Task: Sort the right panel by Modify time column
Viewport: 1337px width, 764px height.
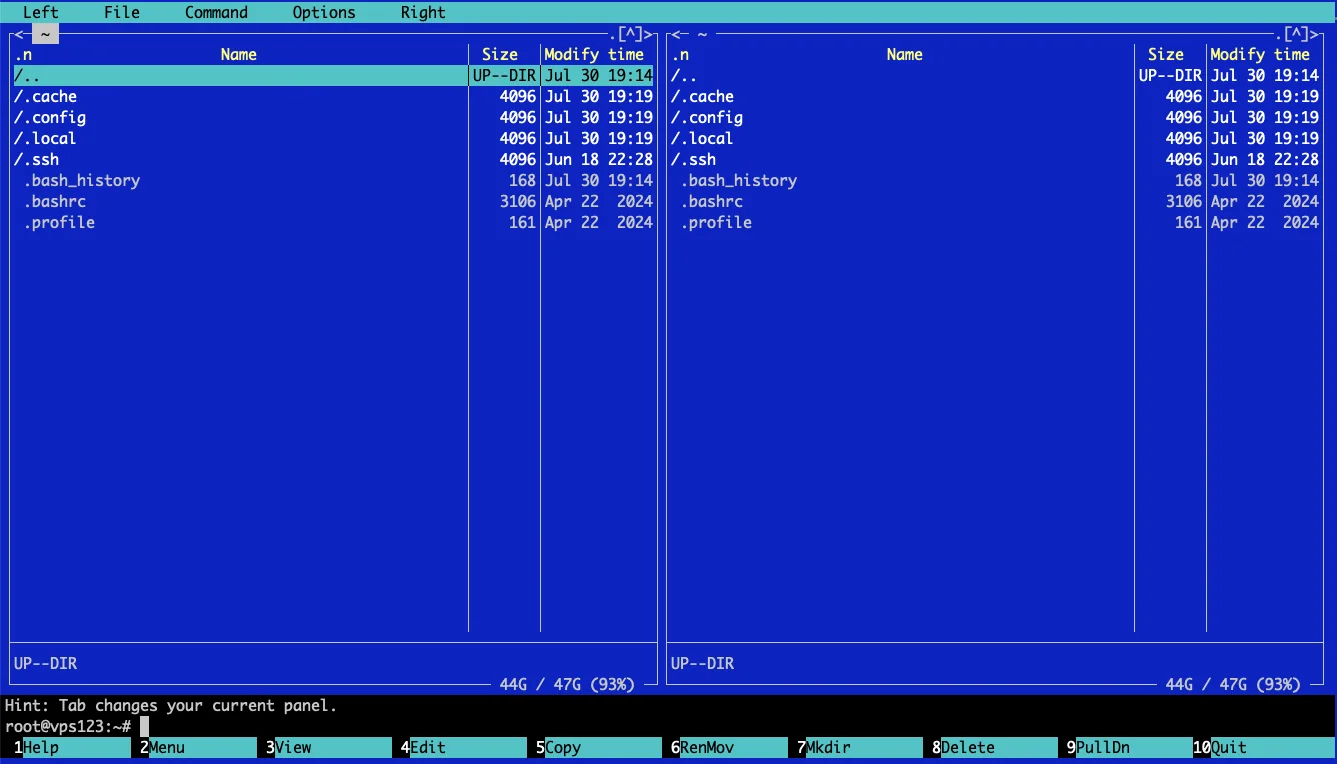Action: 1260,55
